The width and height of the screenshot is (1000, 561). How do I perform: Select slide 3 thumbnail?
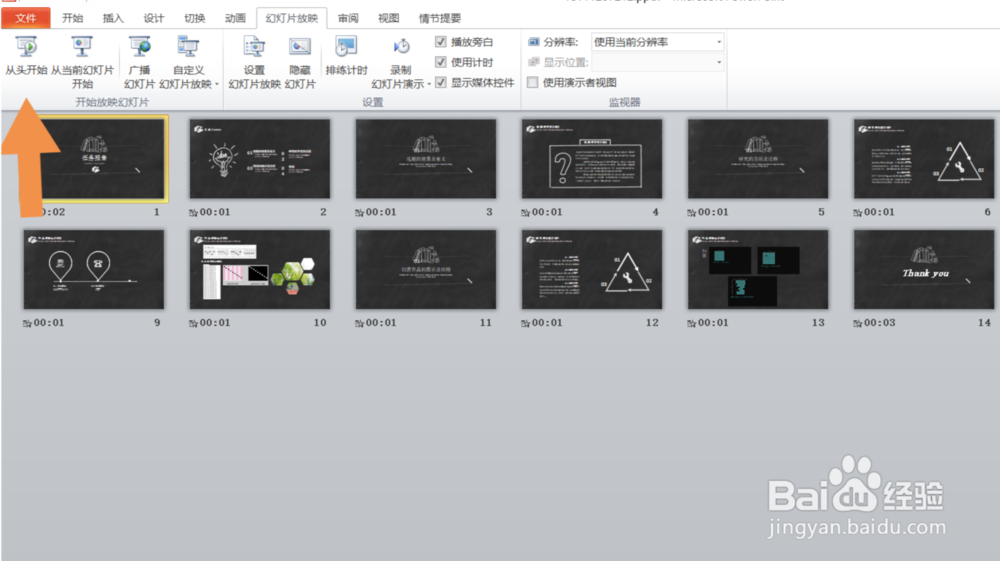pyautogui.click(x=425, y=159)
